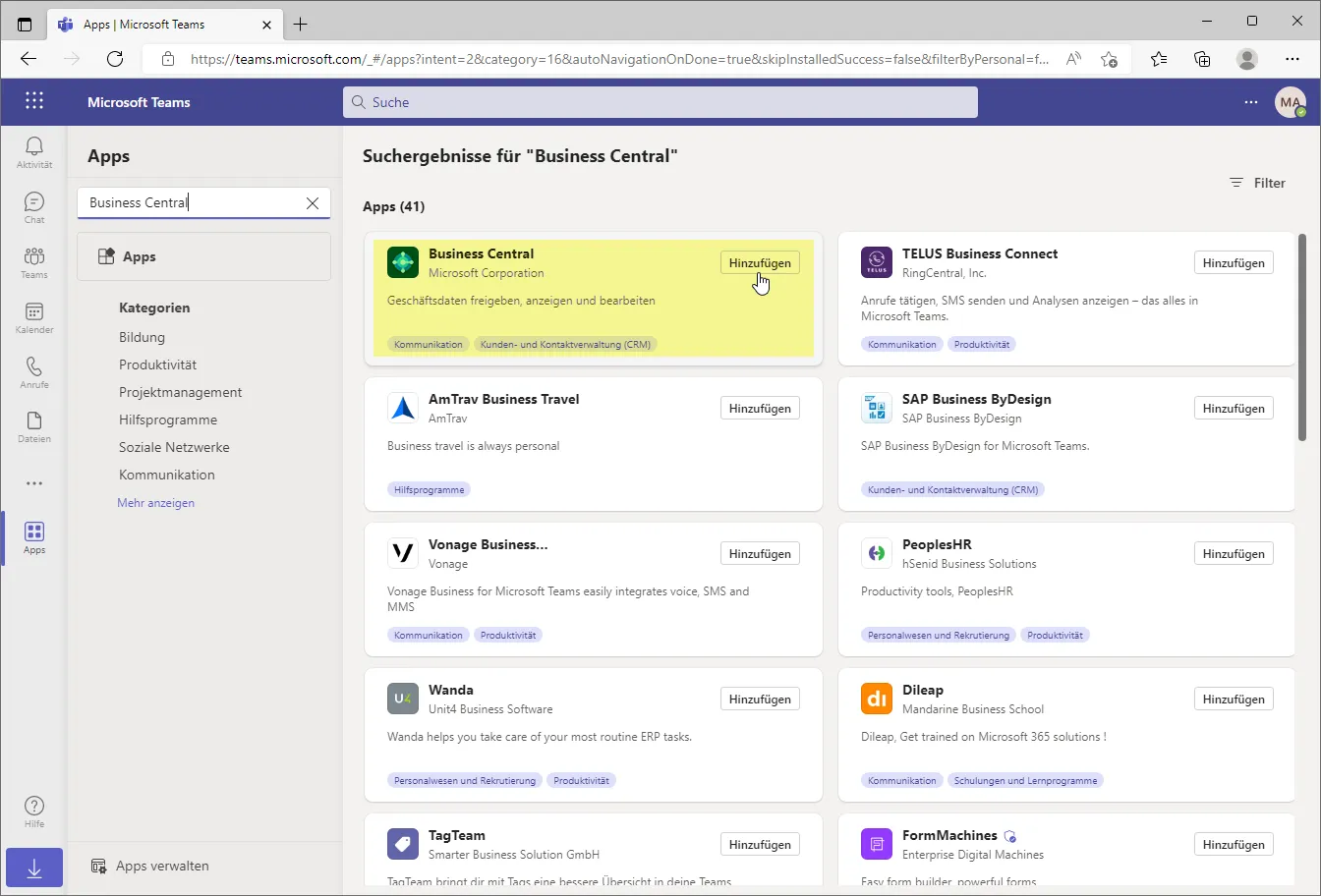Show more apps via ellipsis in sidebar
The width and height of the screenshot is (1321, 896).
click(x=34, y=483)
